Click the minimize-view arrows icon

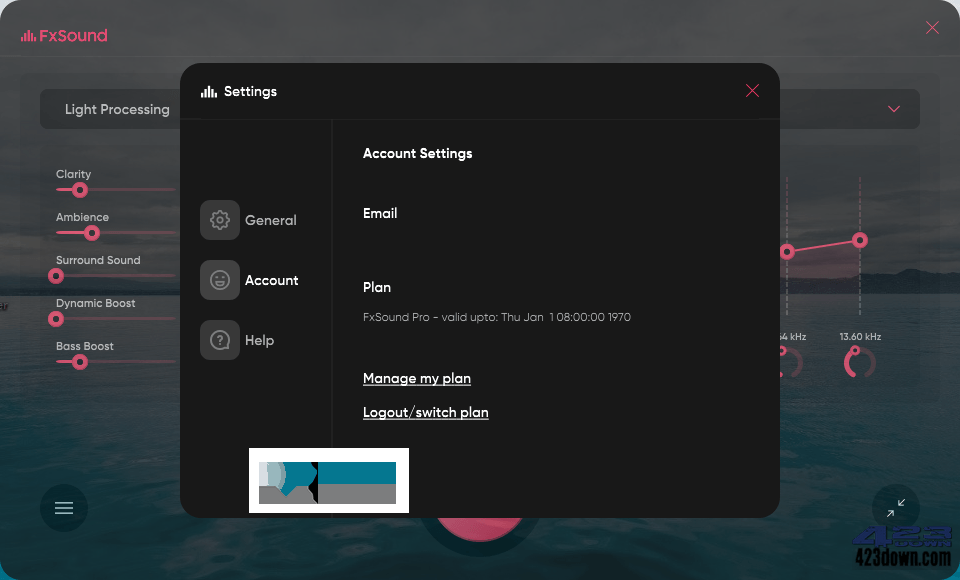tap(896, 508)
